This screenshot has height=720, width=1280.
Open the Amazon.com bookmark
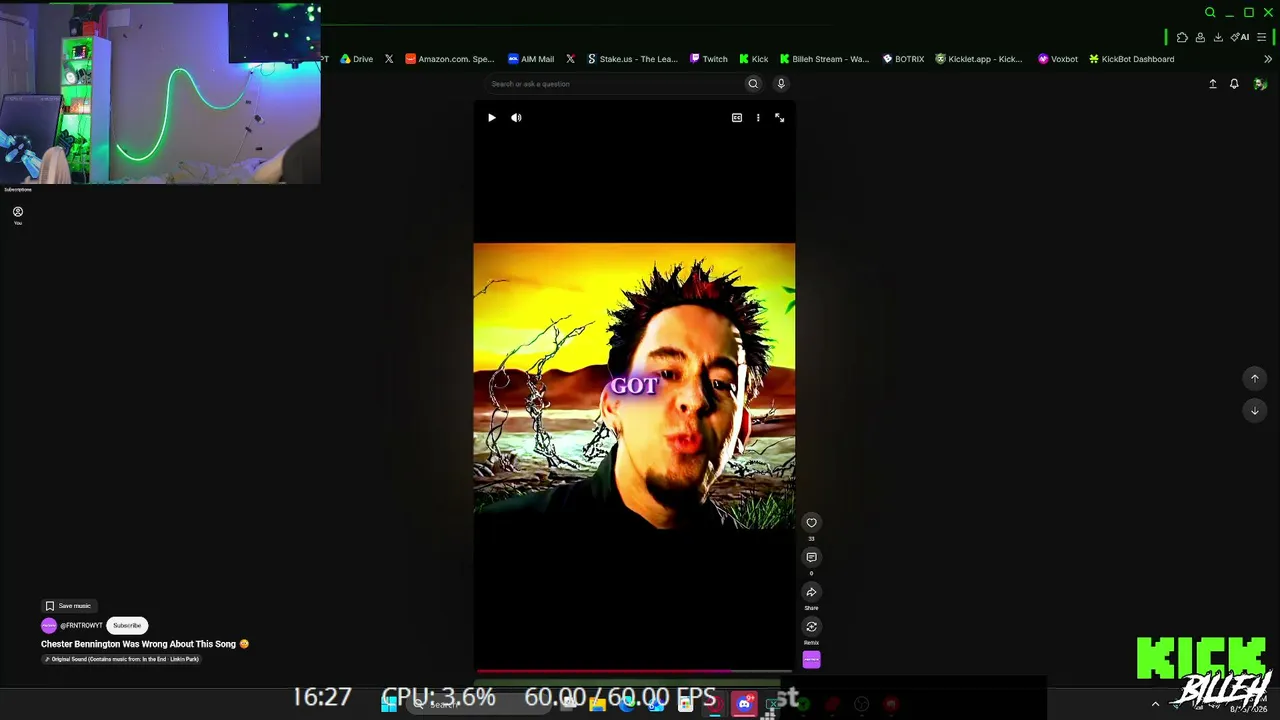tap(450, 59)
